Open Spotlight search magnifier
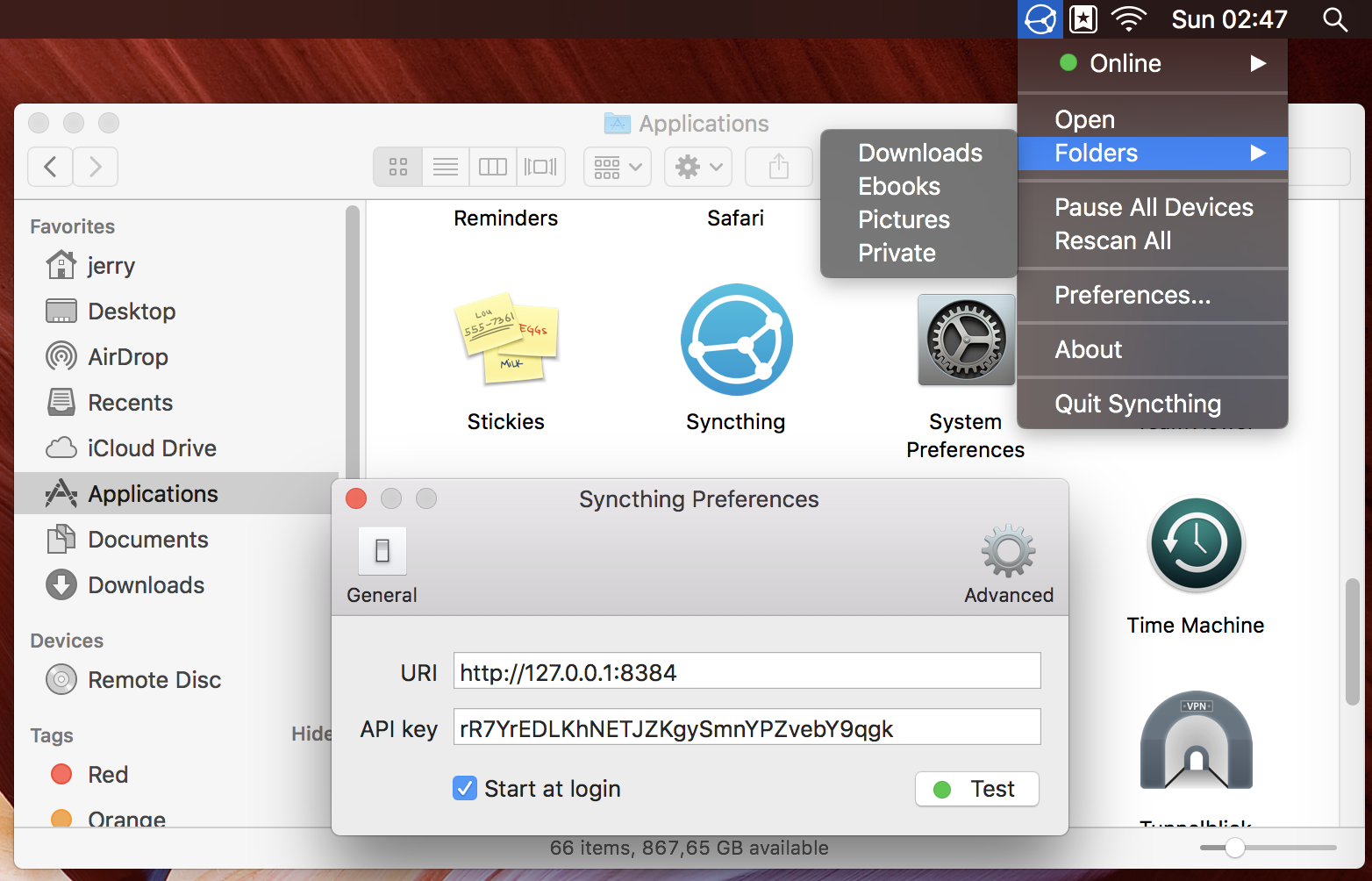 click(1335, 19)
